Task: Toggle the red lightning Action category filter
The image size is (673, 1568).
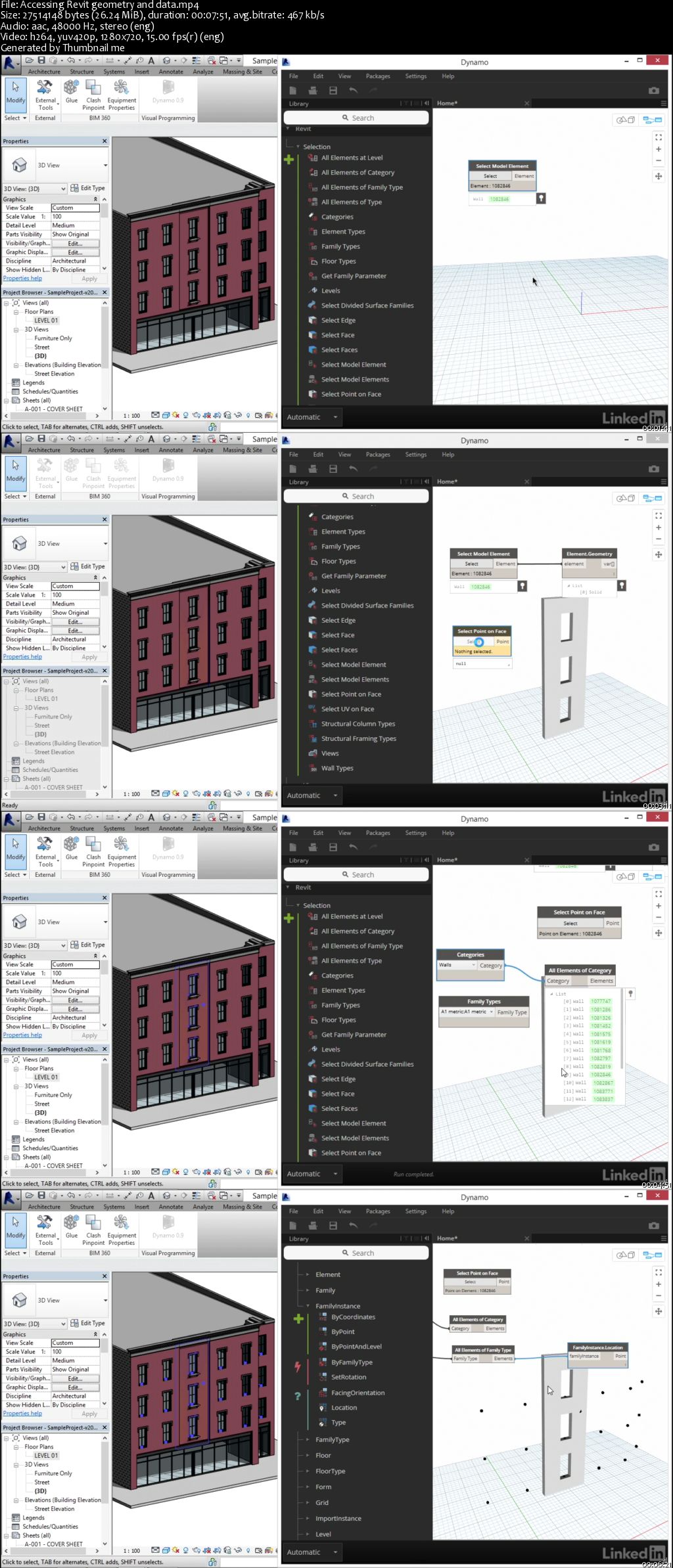Action: [x=298, y=1366]
